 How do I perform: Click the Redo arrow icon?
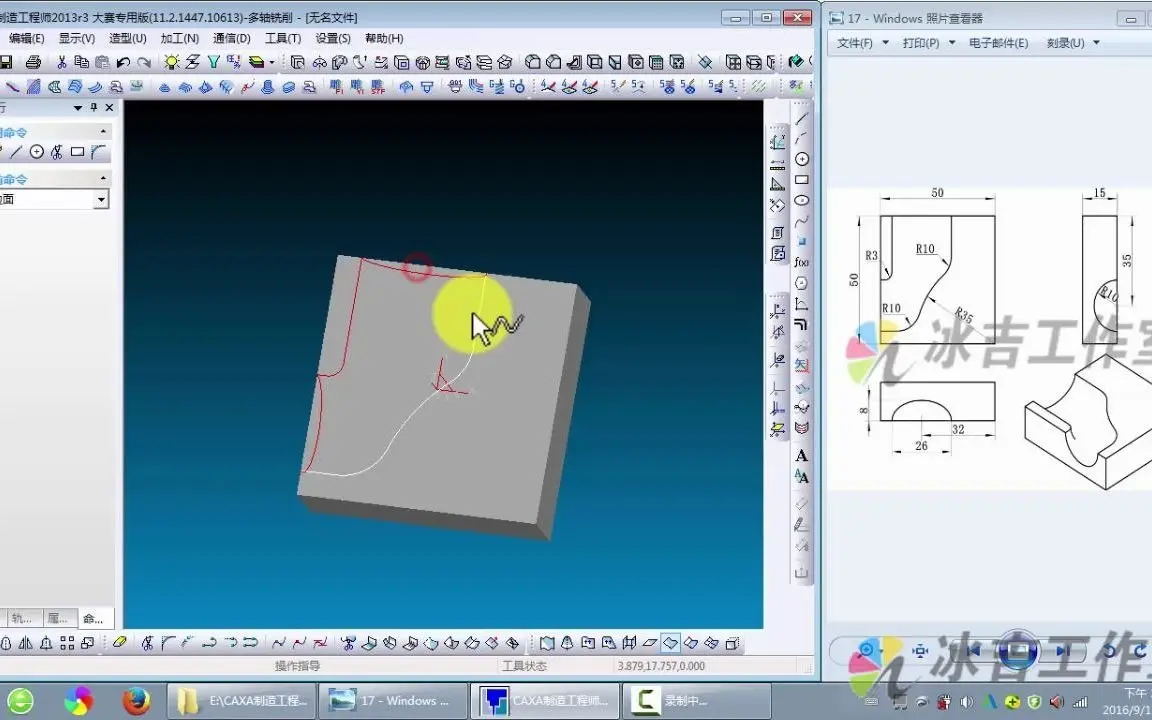coord(144,62)
